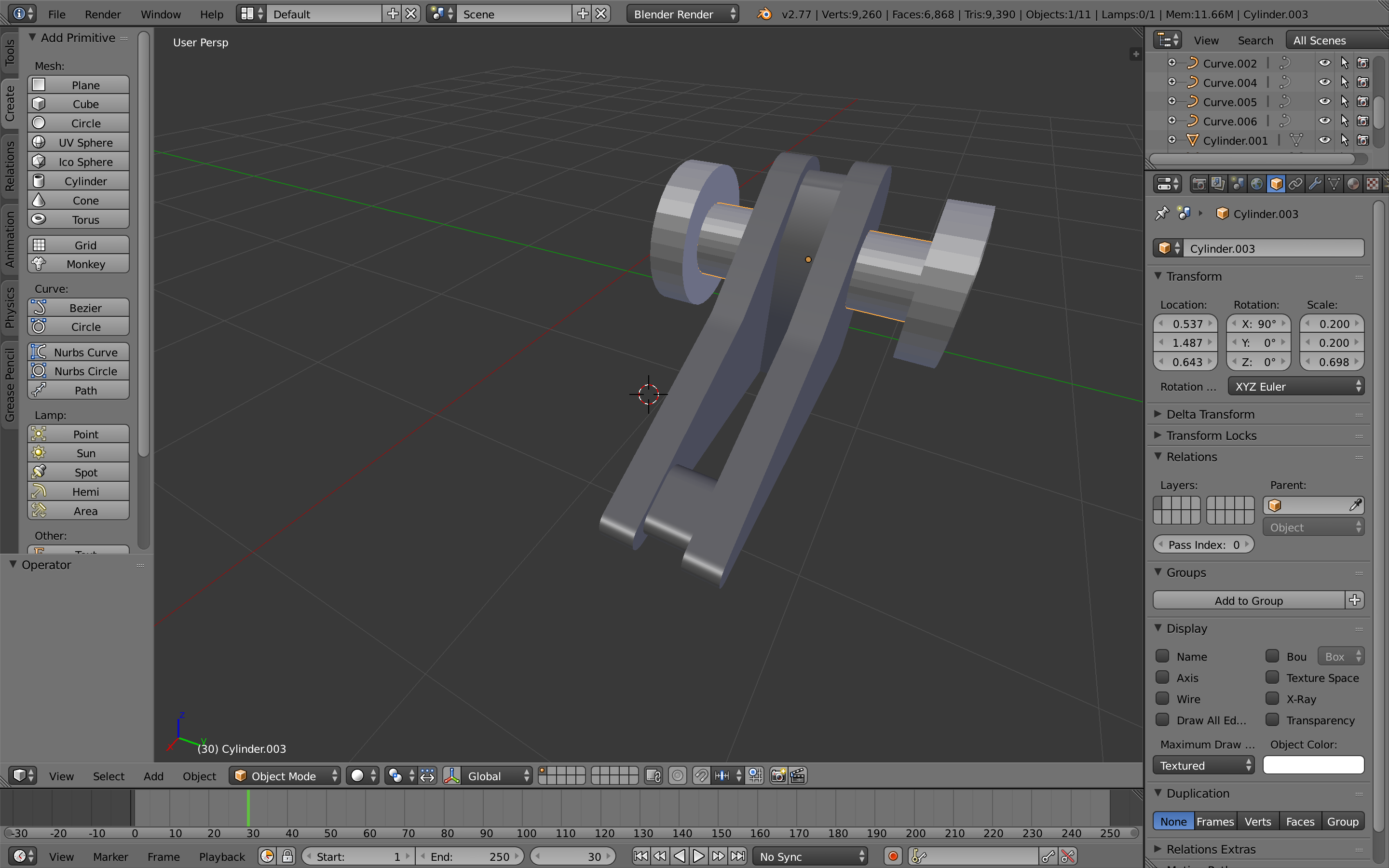This screenshot has height=868, width=1389.
Task: Open the Material properties tab icon
Action: point(1353,184)
